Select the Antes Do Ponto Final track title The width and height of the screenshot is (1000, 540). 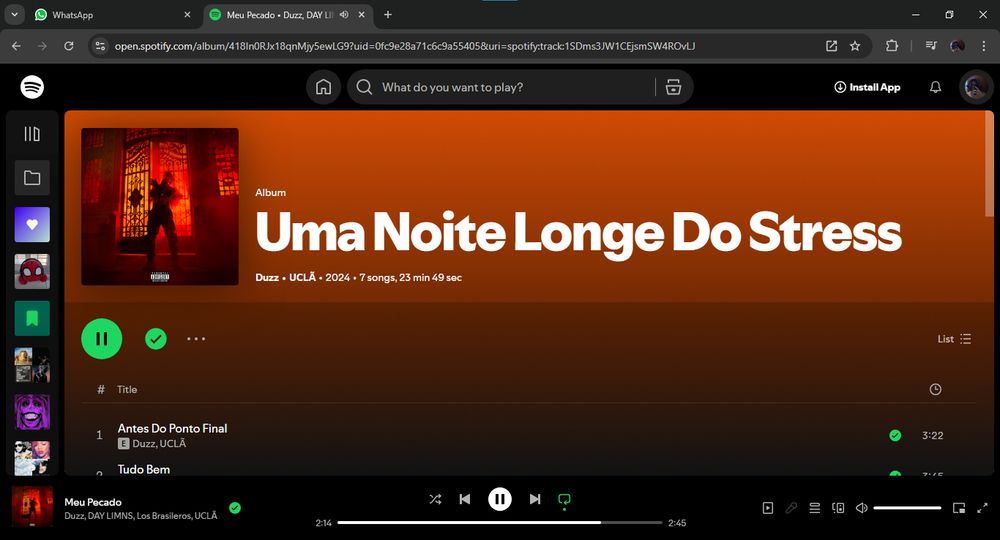tap(172, 428)
